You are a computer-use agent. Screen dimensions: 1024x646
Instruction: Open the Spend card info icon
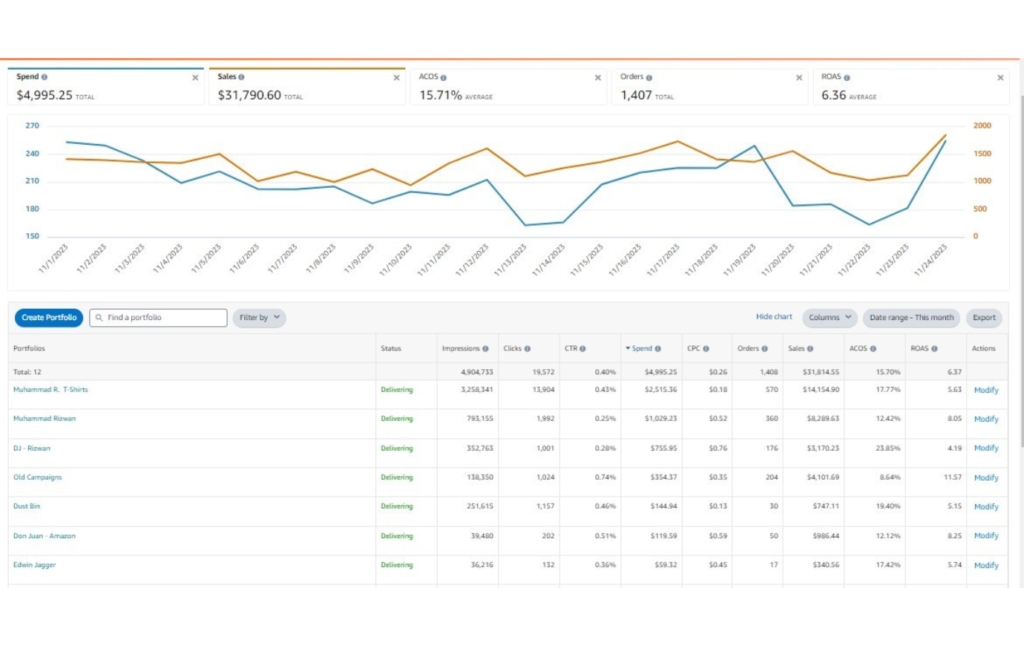point(44,77)
